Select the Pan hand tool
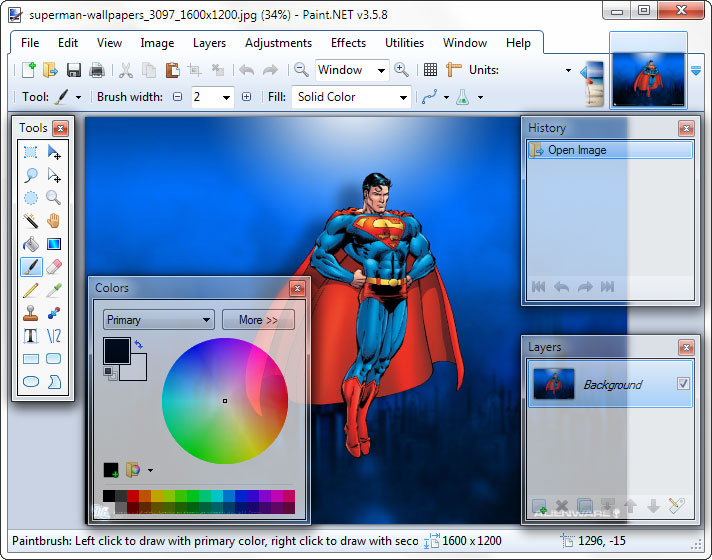The width and height of the screenshot is (712, 560). pyautogui.click(x=54, y=221)
